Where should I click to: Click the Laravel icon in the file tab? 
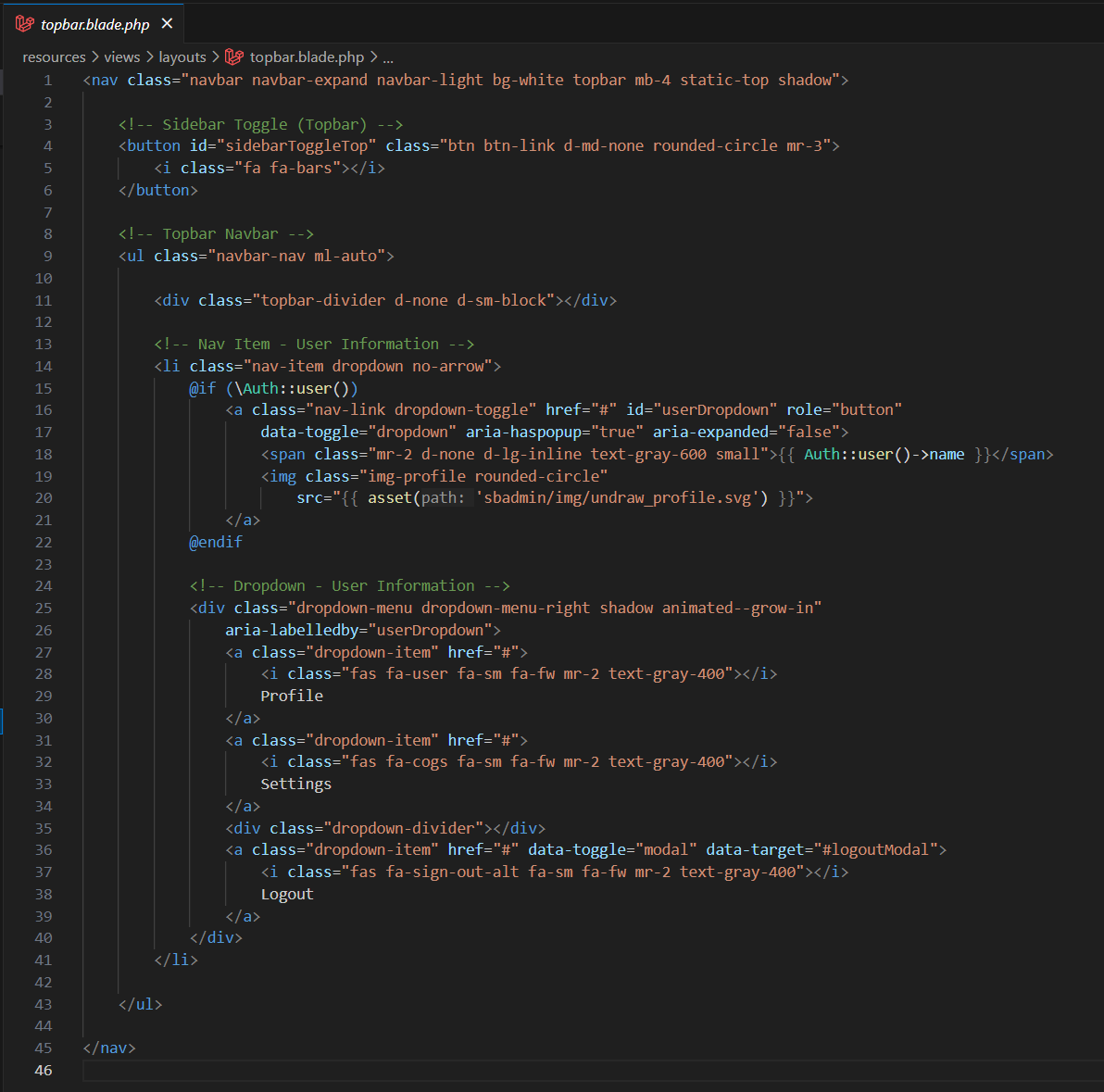click(25, 24)
